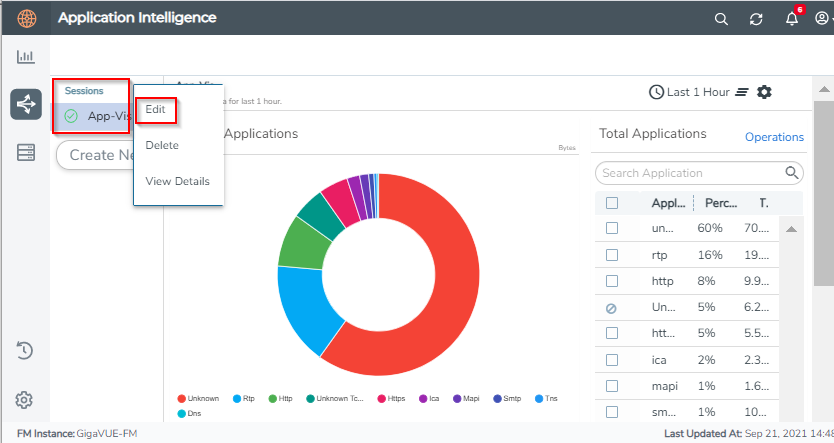834x443 pixels.
Task: Open the search magnifier in top bar
Action: (x=721, y=19)
